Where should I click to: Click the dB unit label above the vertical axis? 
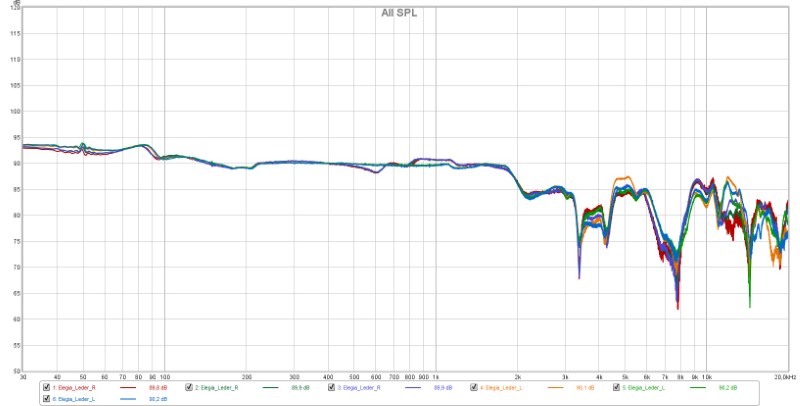18,3
